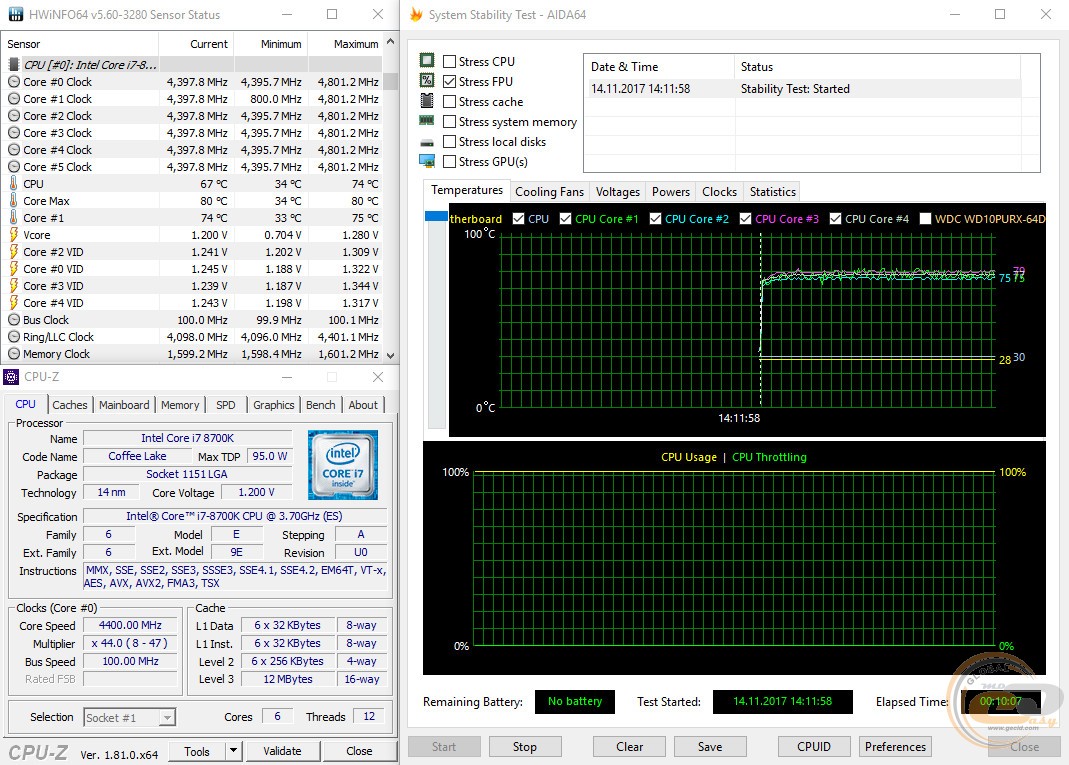
Task: Stop the stability test
Action: [x=525, y=747]
